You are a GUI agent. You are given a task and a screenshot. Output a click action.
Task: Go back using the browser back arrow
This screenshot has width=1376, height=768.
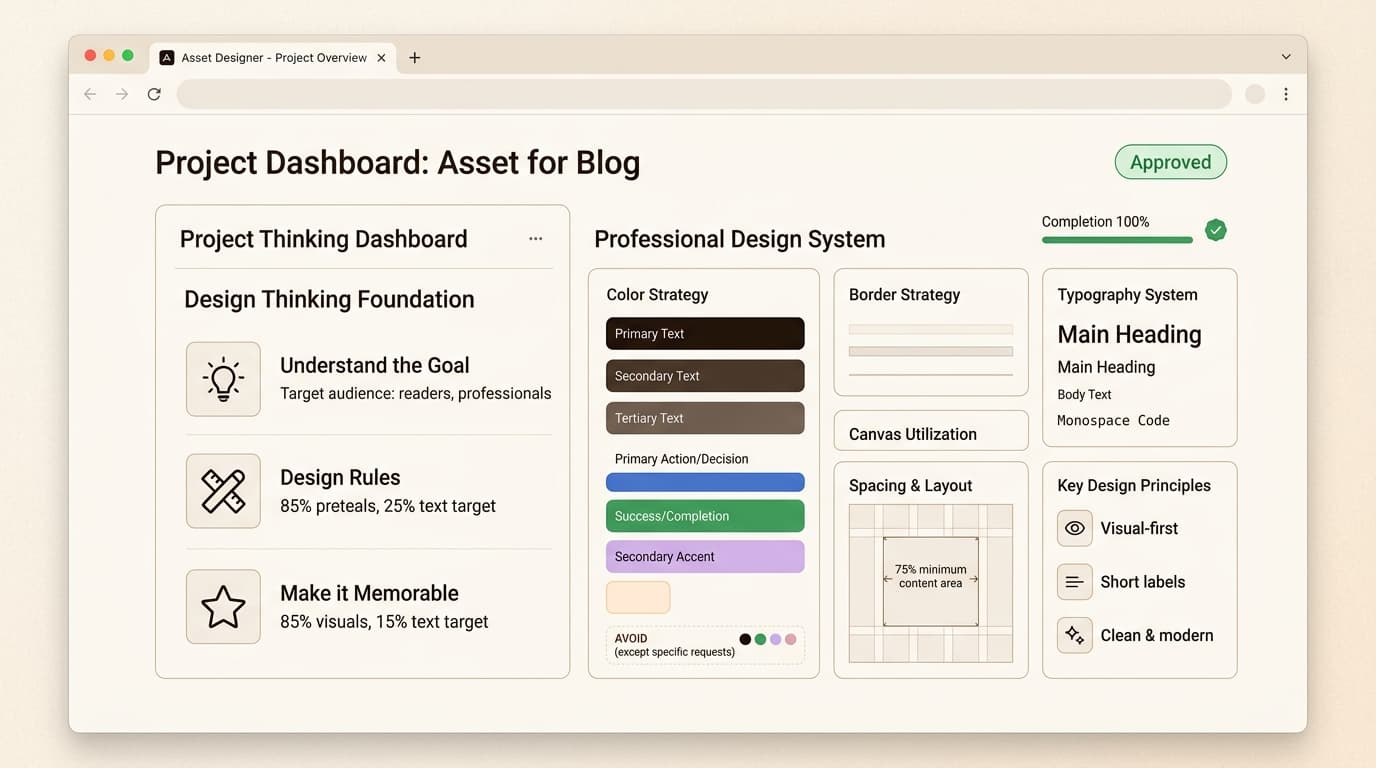[90, 94]
